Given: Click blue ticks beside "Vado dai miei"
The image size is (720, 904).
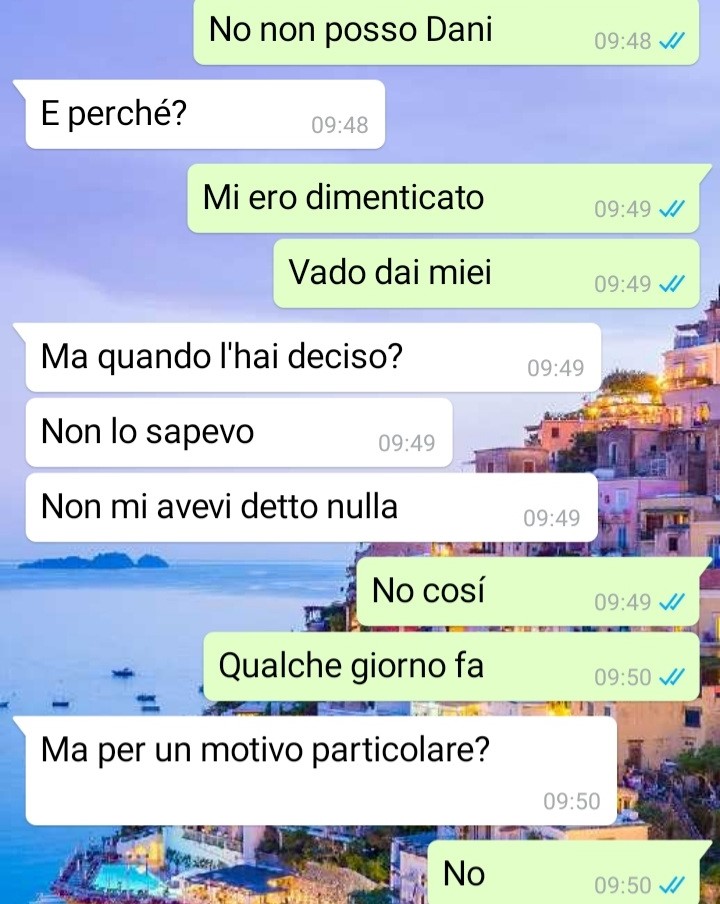Looking at the screenshot, I should [672, 284].
